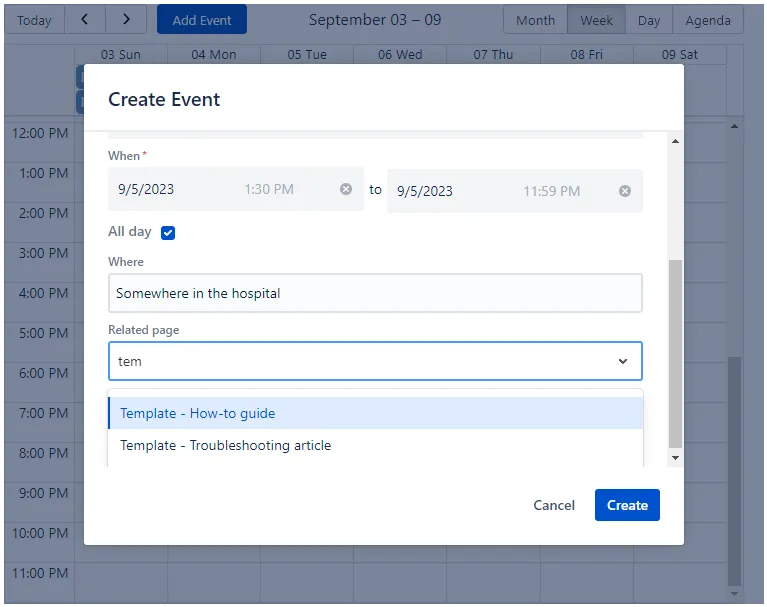The height and width of the screenshot is (607, 767).
Task: Click the end date 9/5/2023 field
Action: pyautogui.click(x=425, y=191)
